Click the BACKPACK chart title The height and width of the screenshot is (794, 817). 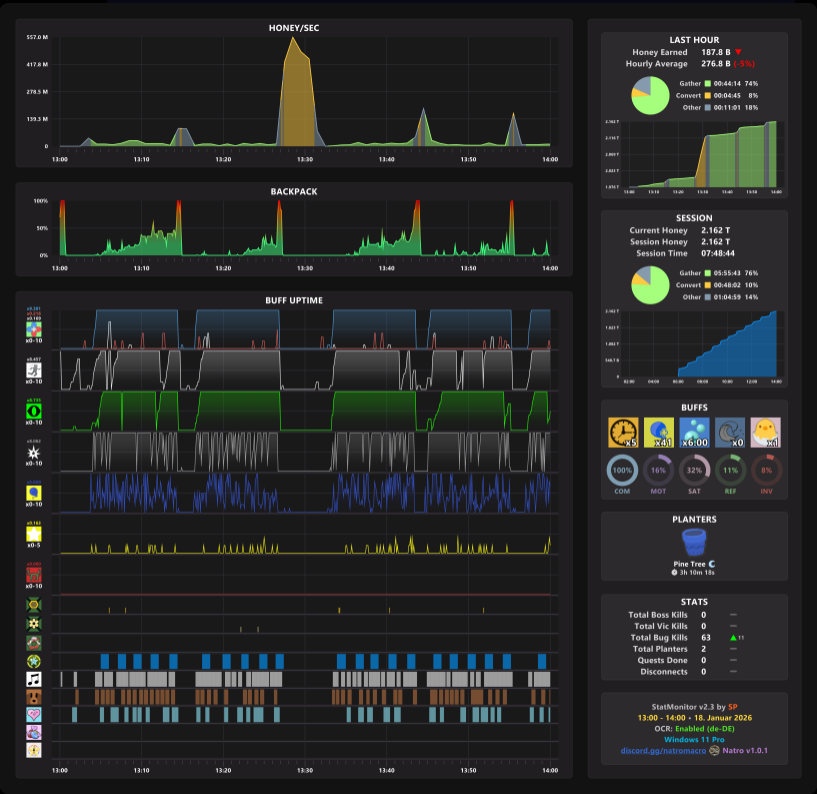tap(294, 192)
